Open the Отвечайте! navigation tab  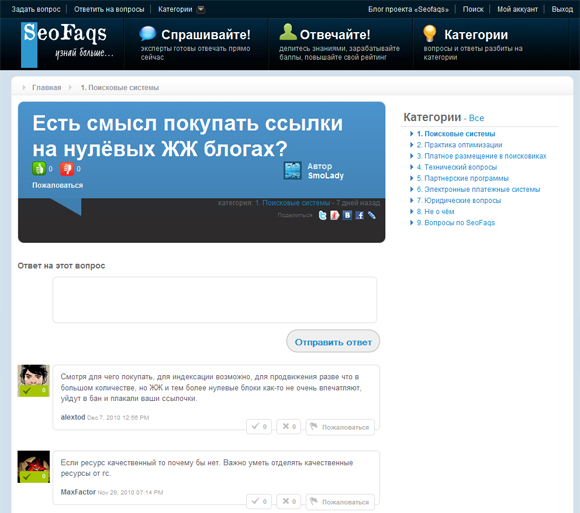click(340, 44)
